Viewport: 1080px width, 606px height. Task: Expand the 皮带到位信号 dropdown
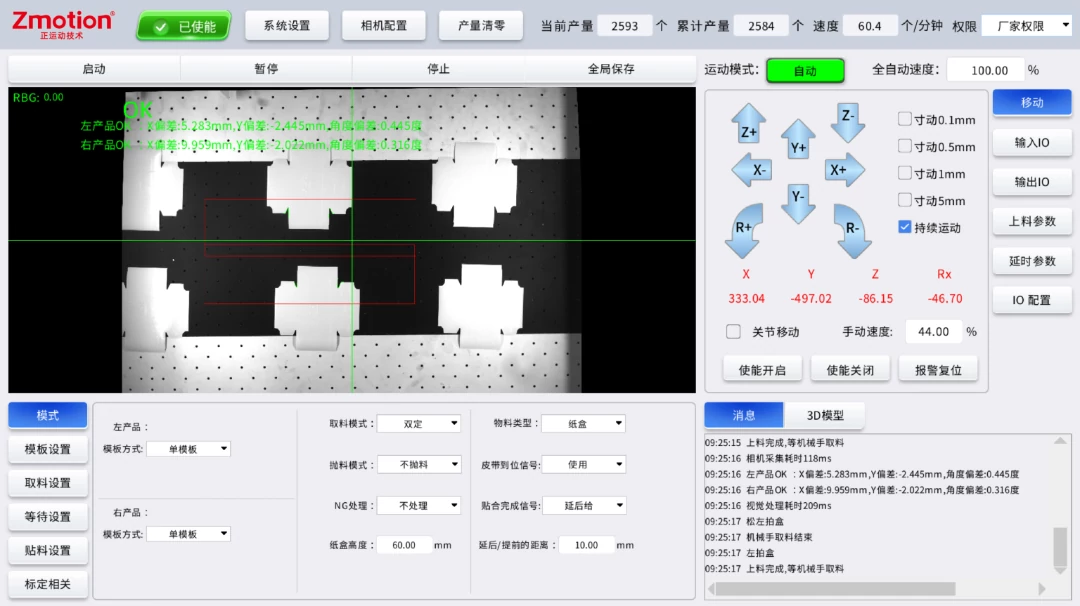[583, 465]
